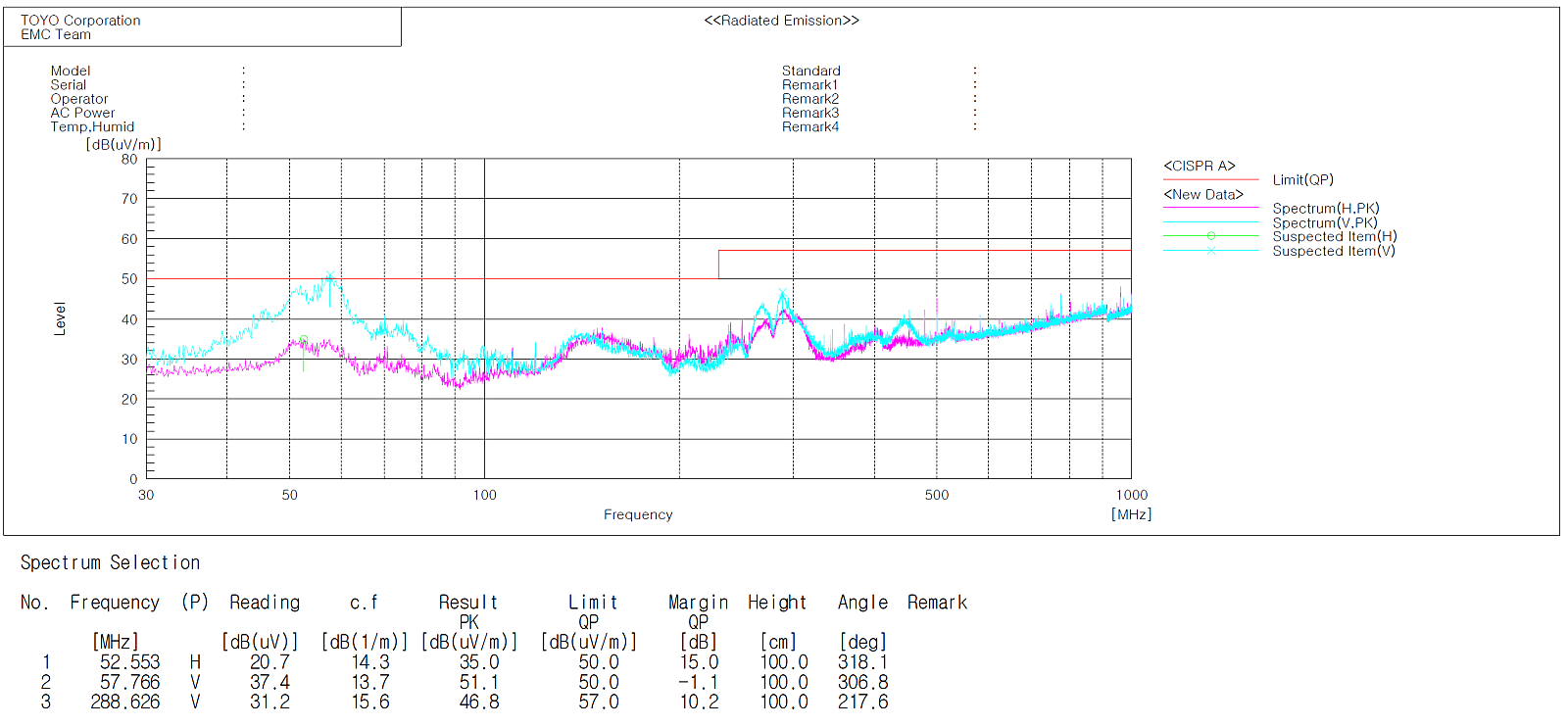Click reading value '20.7' in row 1
Viewport: 1568px width, 727px height.
(x=269, y=662)
